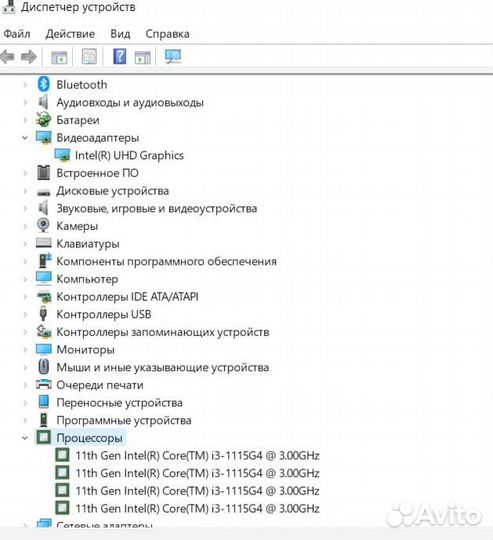Click the USB plug icon beside Контроллеры USB
Screen dimensions: 493x540
(x=43, y=314)
